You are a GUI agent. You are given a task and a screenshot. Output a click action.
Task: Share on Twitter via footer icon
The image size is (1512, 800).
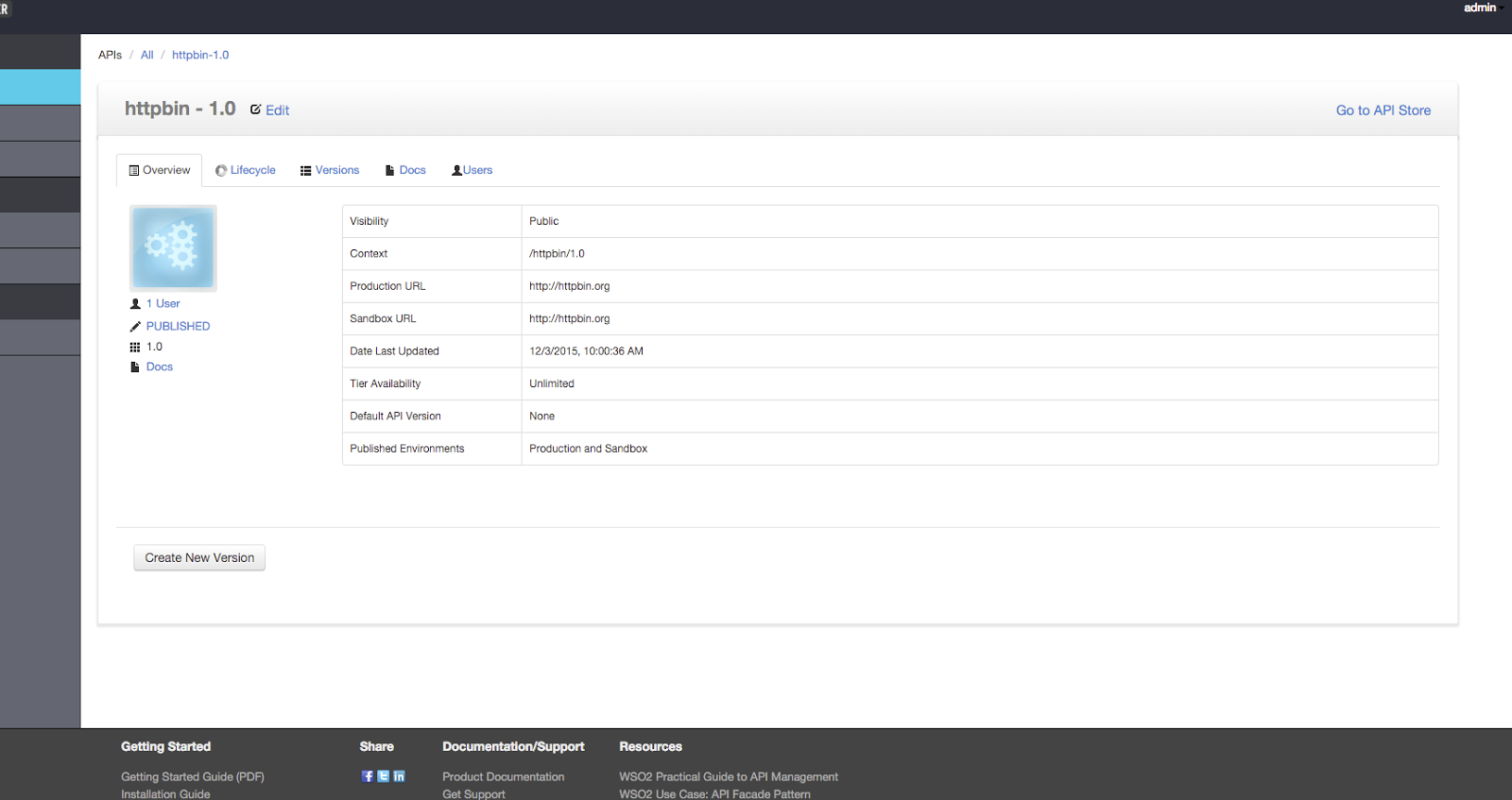click(383, 776)
